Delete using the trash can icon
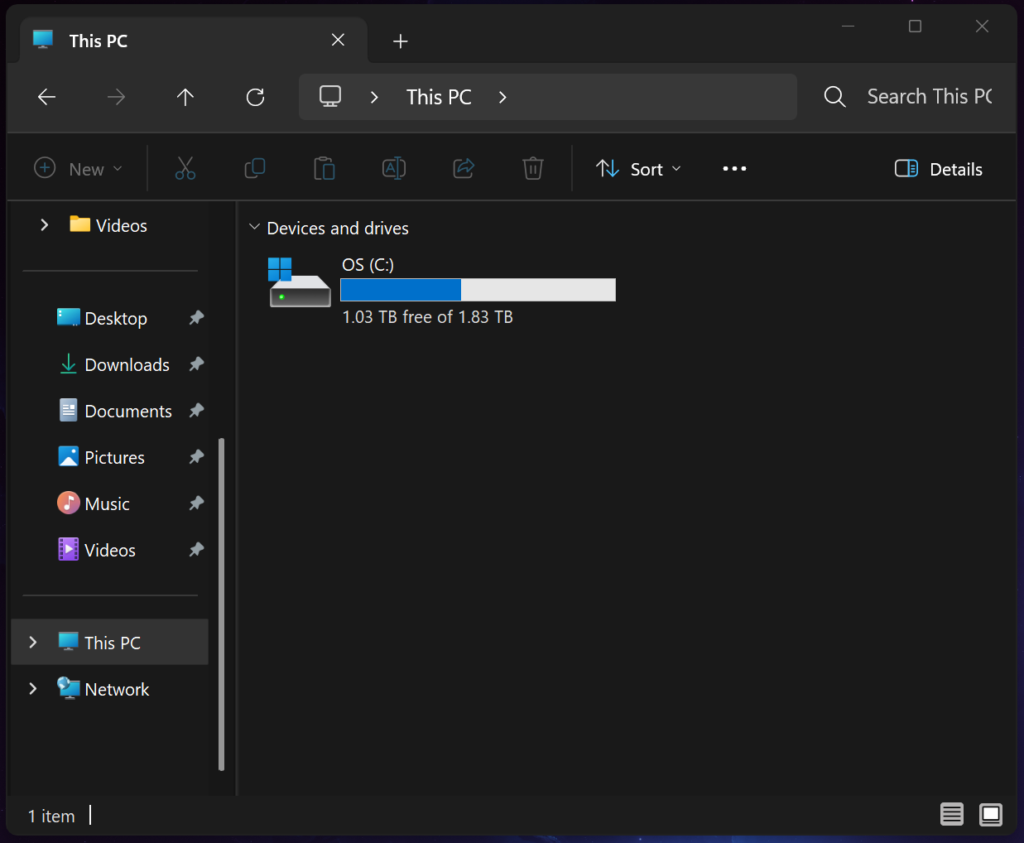The image size is (1024, 843). coord(533,168)
